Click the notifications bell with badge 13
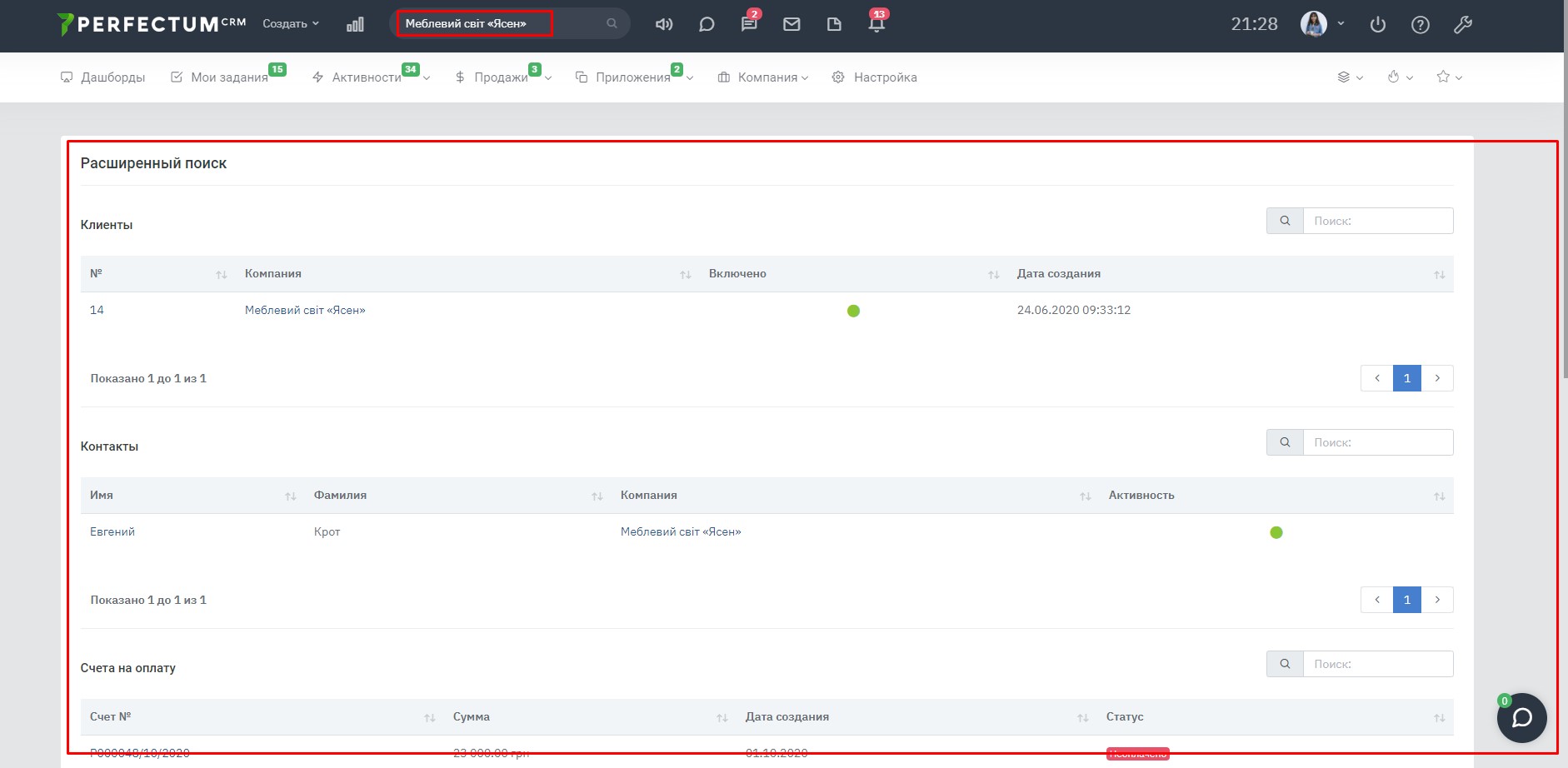 coord(876,24)
